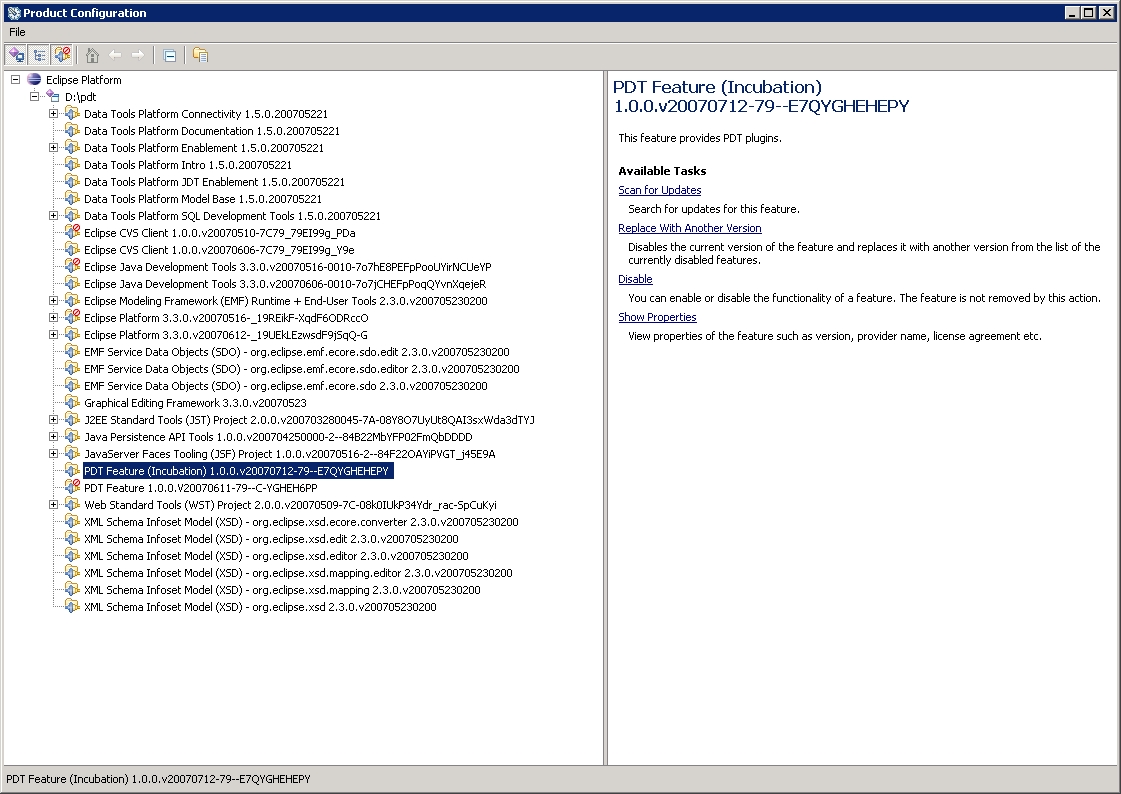Screen dimensions: 1121x794
Task: Click the Back arrow toolbar icon
Action: pyautogui.click(x=115, y=55)
